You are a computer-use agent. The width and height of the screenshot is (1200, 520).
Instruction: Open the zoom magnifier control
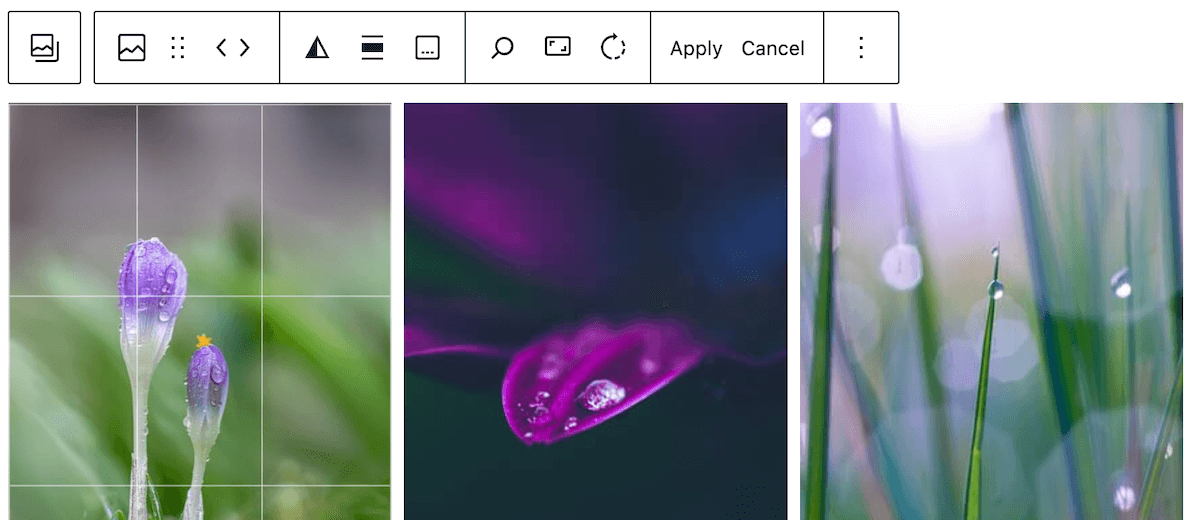click(503, 48)
